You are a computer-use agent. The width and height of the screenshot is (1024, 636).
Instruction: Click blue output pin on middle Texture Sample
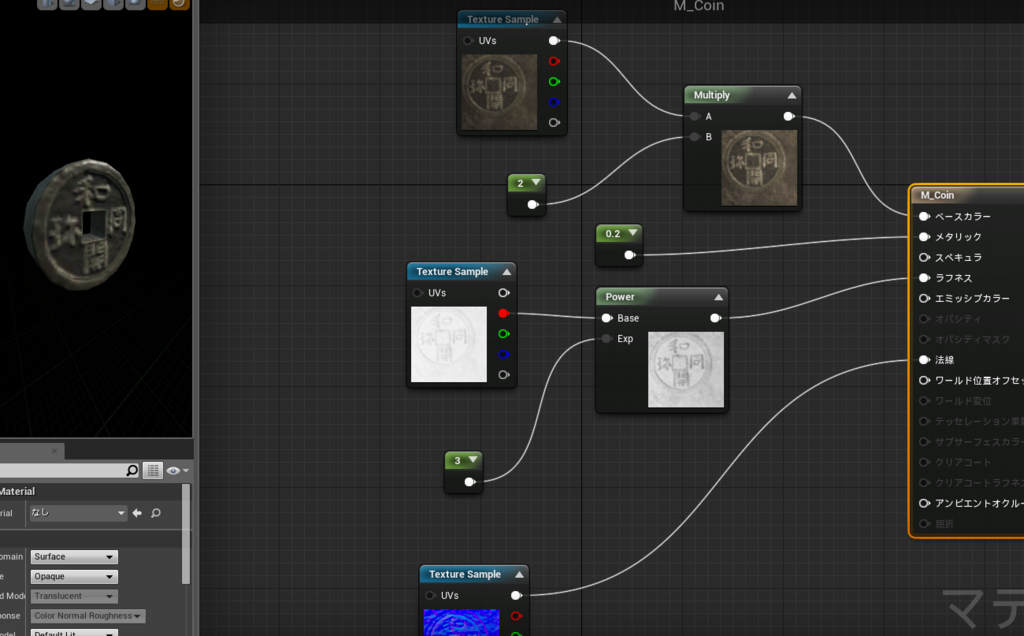504,354
